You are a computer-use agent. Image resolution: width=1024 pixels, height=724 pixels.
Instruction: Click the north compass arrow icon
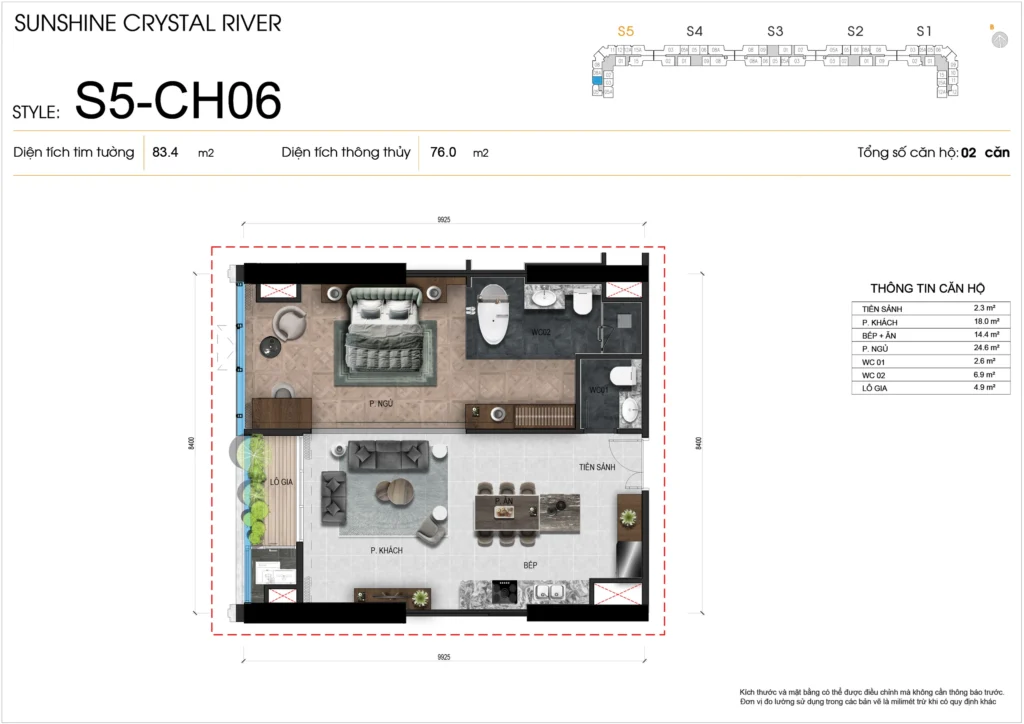[x=999, y=39]
